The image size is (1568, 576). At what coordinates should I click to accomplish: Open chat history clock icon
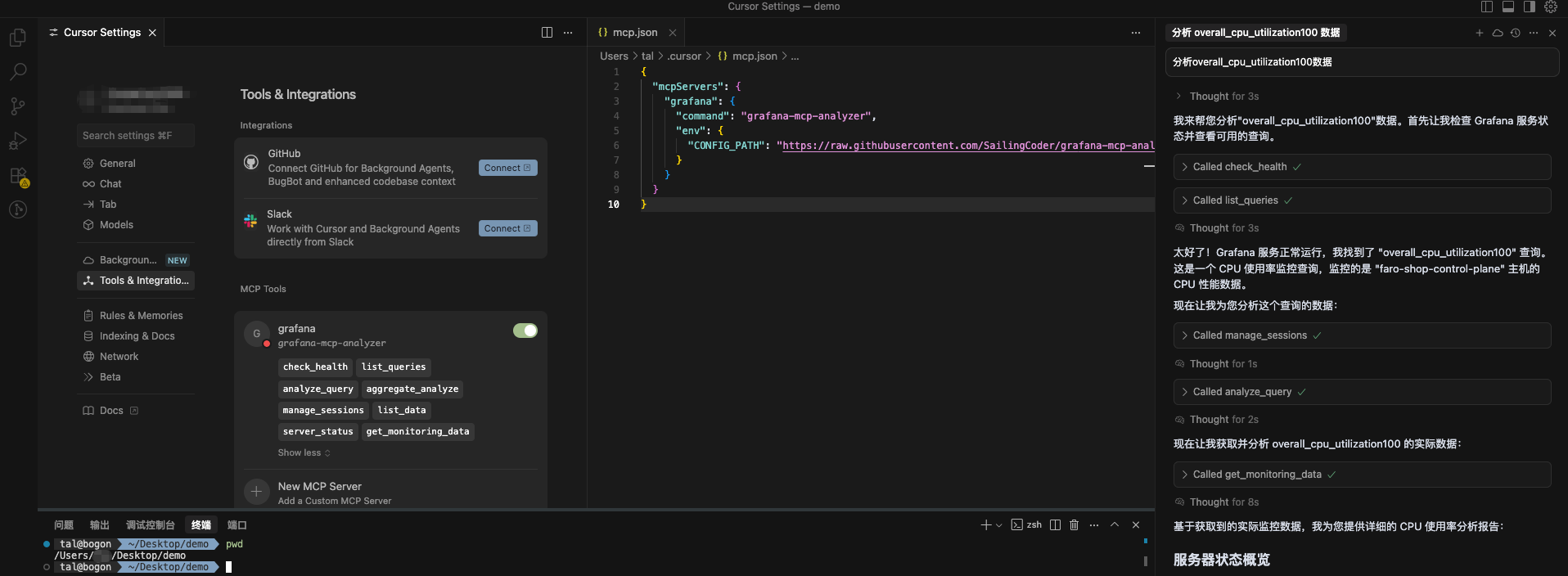(x=1515, y=33)
